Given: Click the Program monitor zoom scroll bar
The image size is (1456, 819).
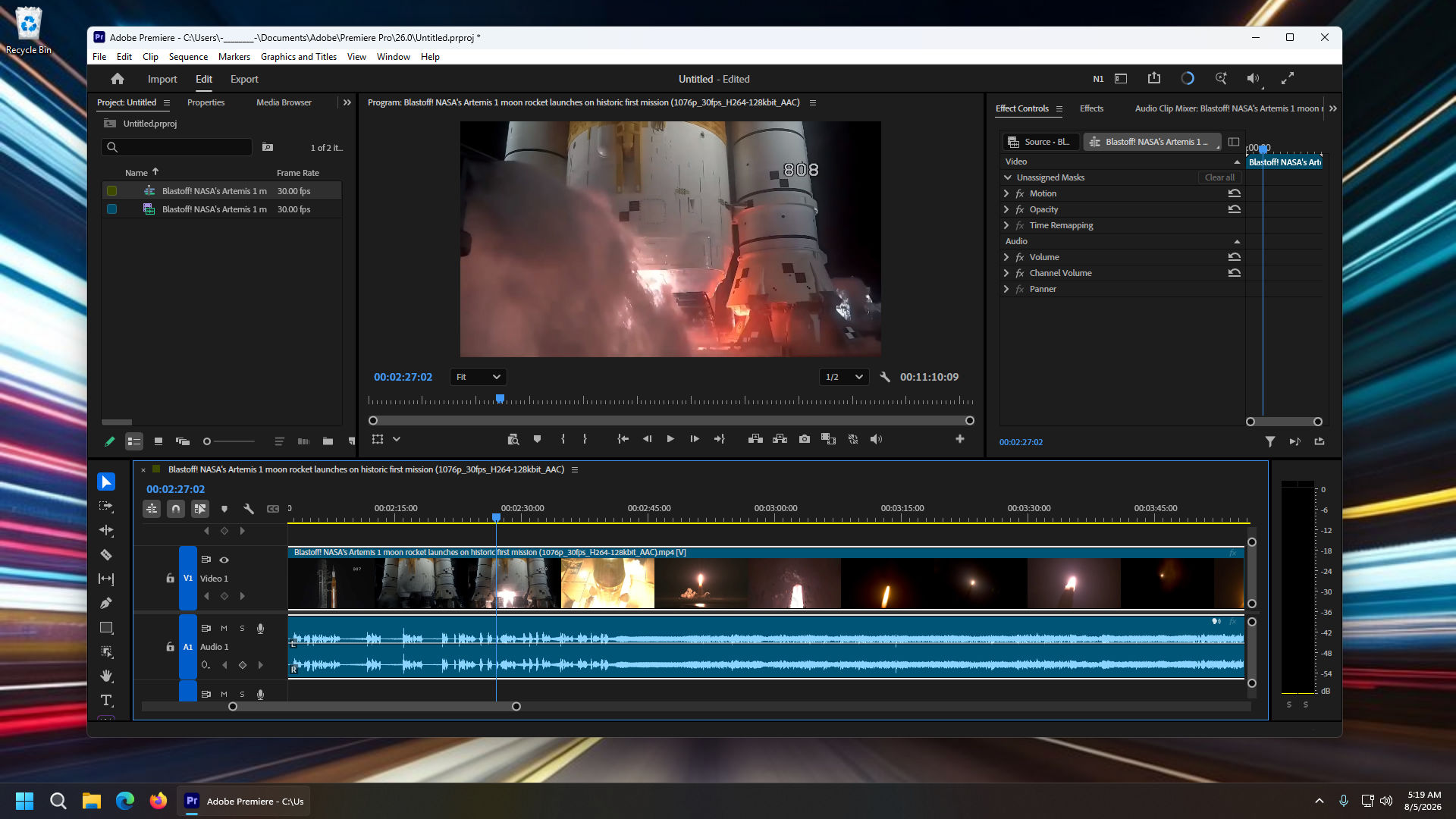Looking at the screenshot, I should 671,420.
